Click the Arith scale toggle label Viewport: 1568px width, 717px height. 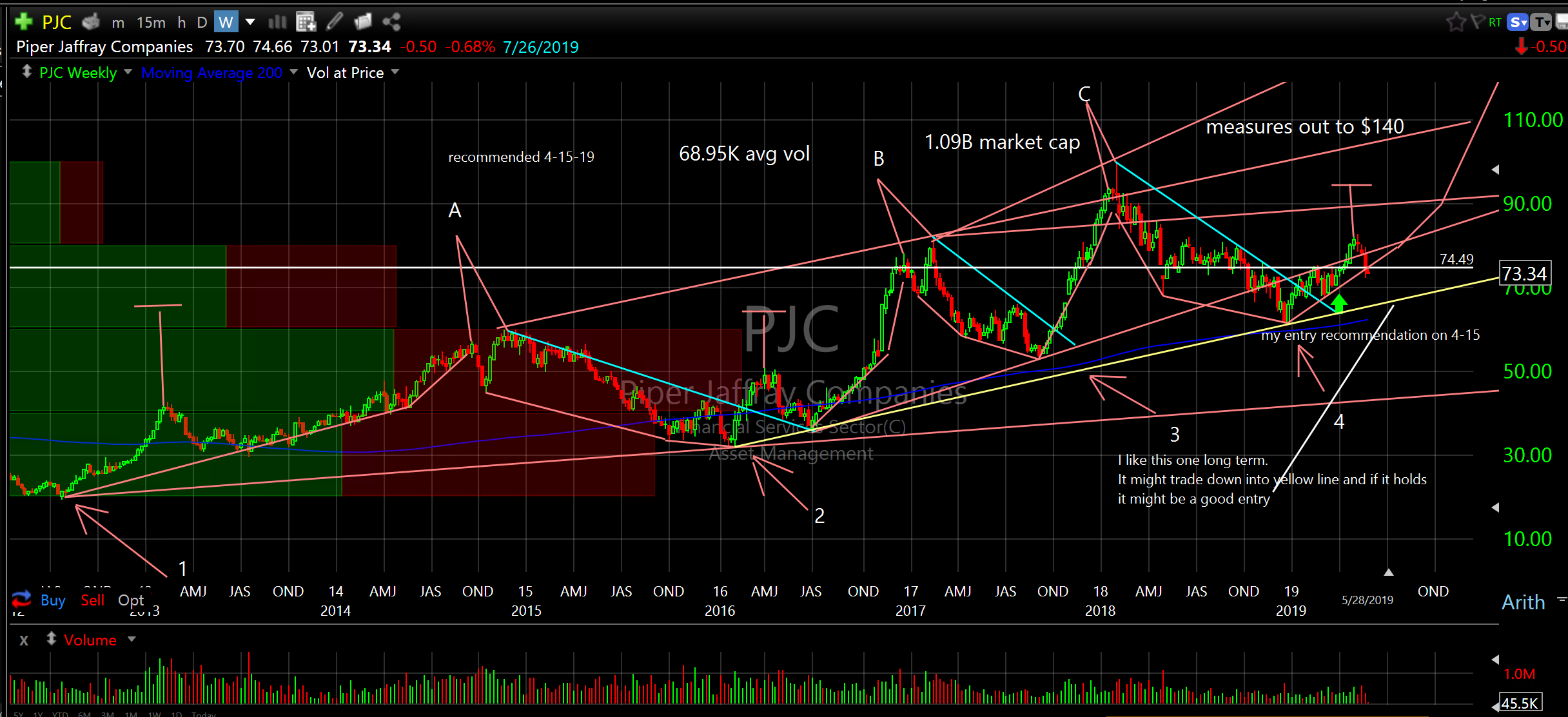[1523, 602]
